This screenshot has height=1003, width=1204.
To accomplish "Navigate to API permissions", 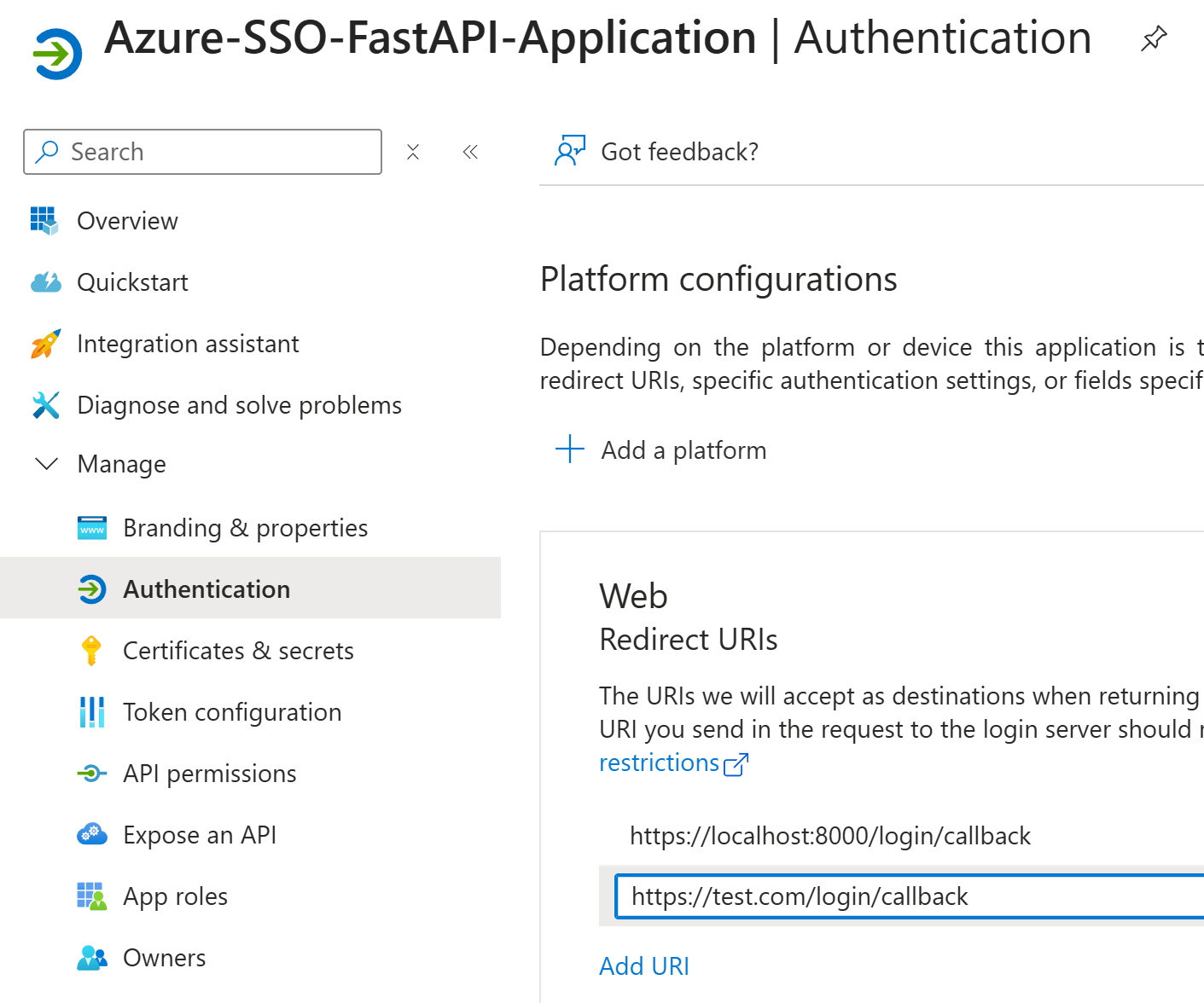I will click(210, 774).
